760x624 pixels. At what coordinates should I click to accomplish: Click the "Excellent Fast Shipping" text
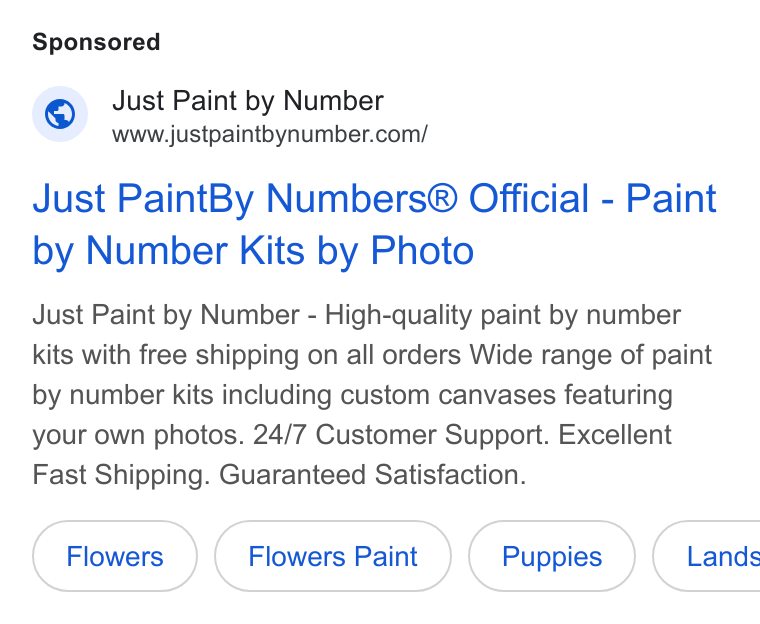[x=352, y=454]
